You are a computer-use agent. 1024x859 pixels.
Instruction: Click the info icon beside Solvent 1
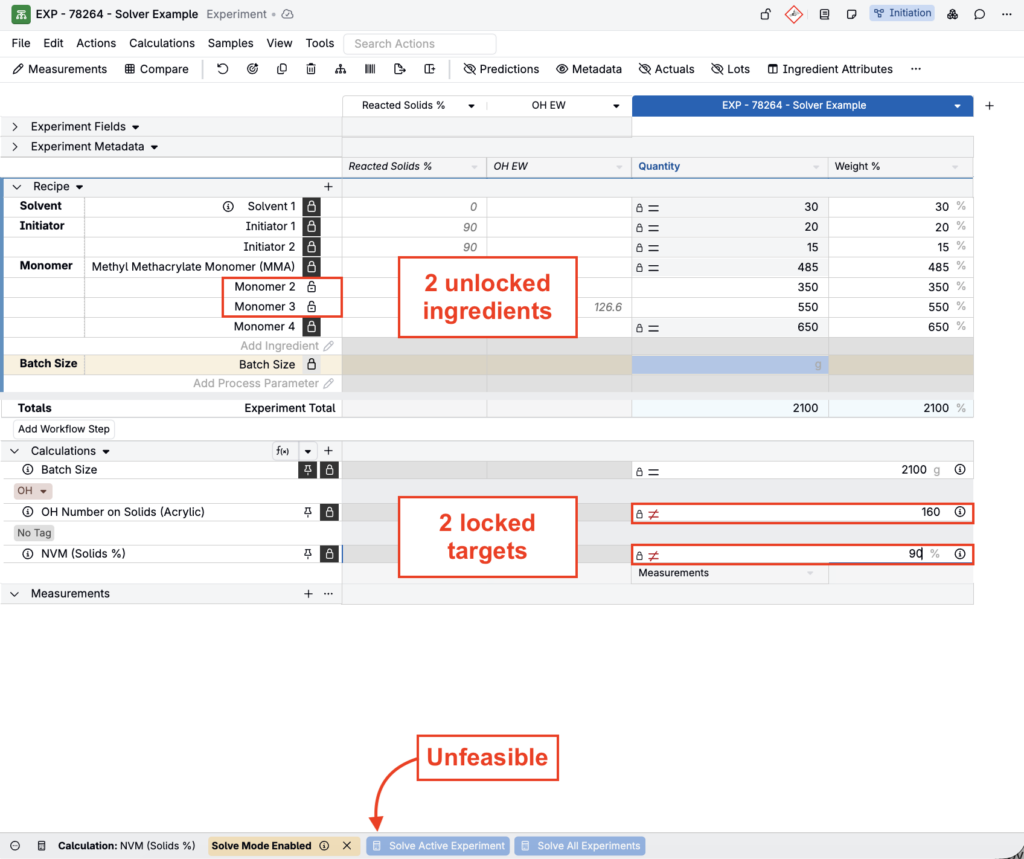coord(228,206)
